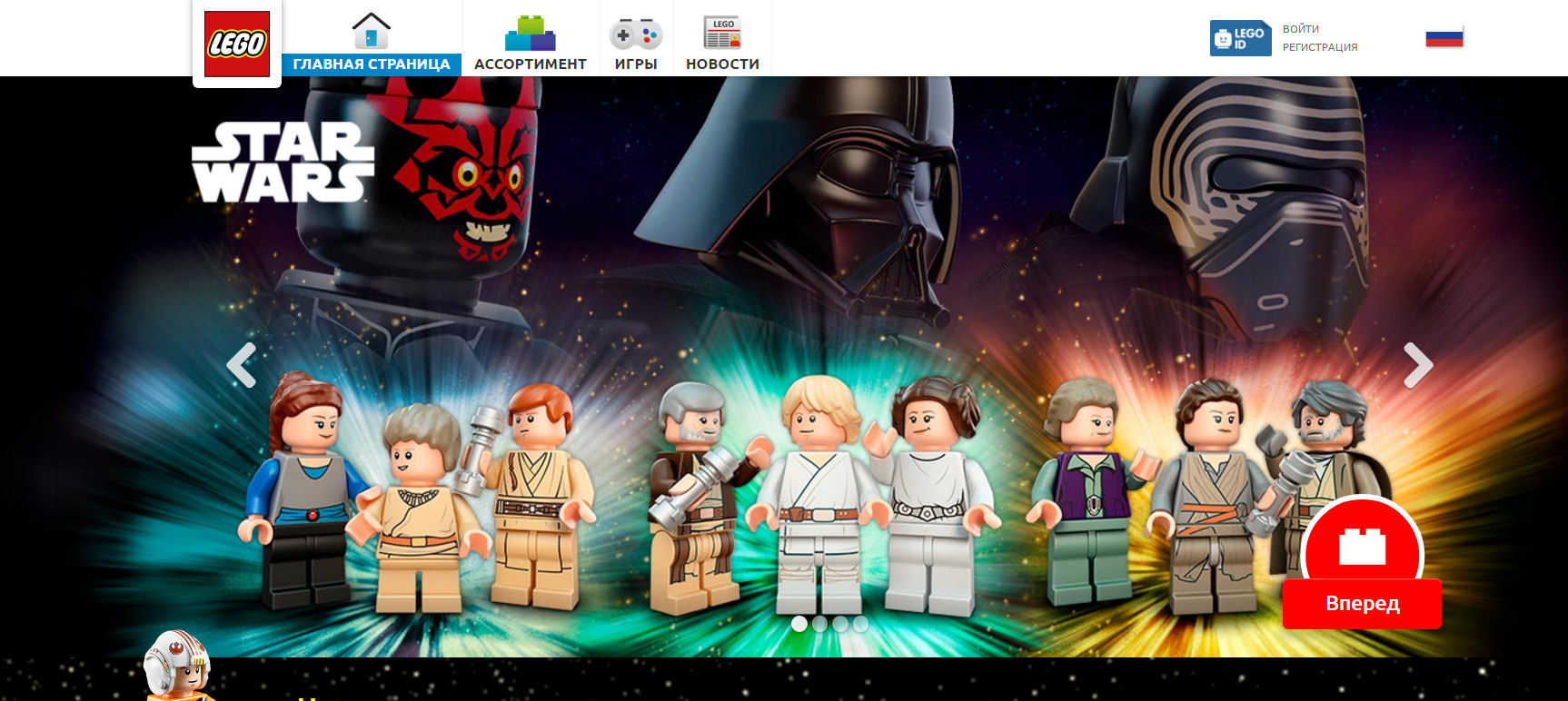Choose the Russian flag language selector
Image resolution: width=1568 pixels, height=701 pixels.
pyautogui.click(x=1444, y=37)
